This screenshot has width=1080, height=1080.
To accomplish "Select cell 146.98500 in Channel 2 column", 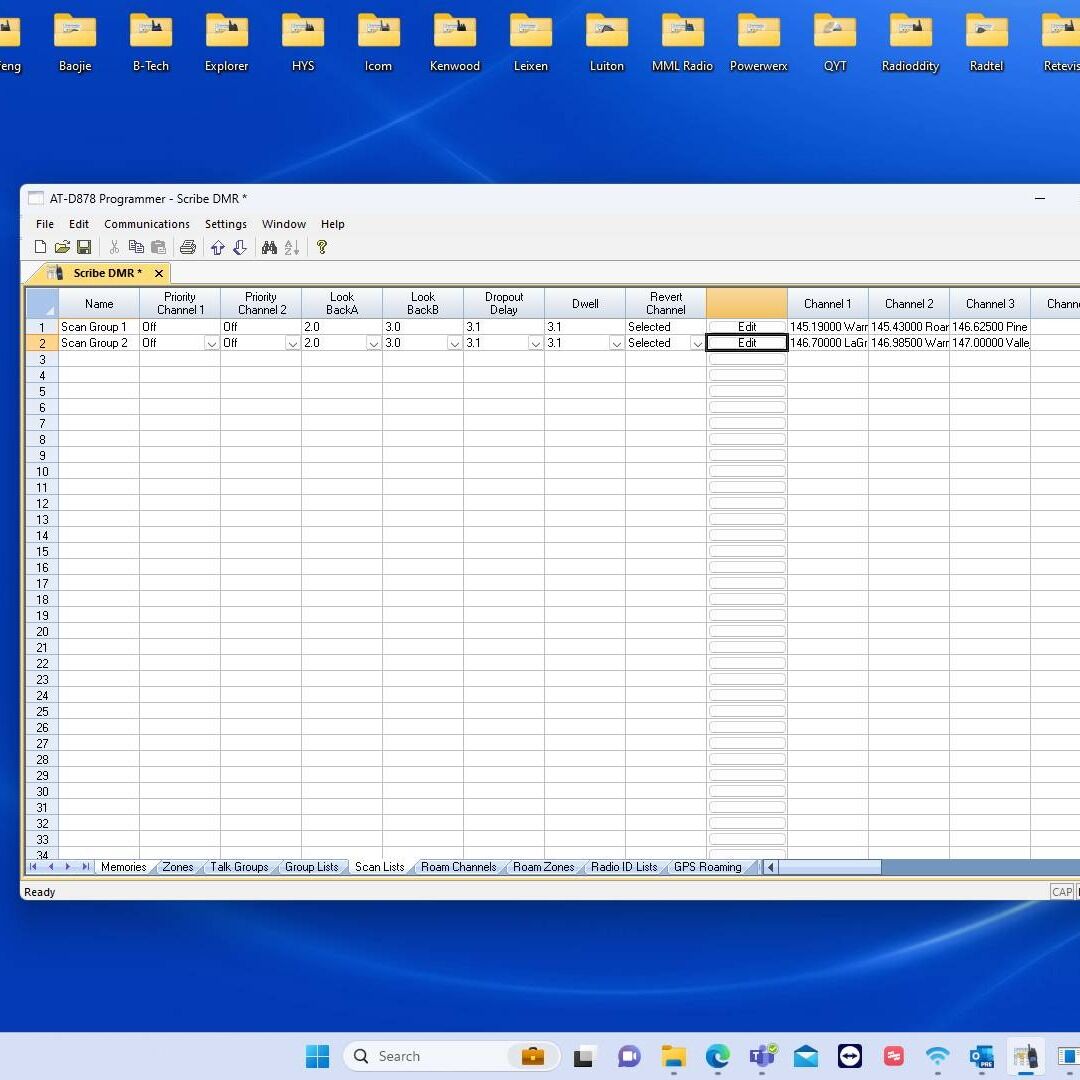I will coord(909,343).
